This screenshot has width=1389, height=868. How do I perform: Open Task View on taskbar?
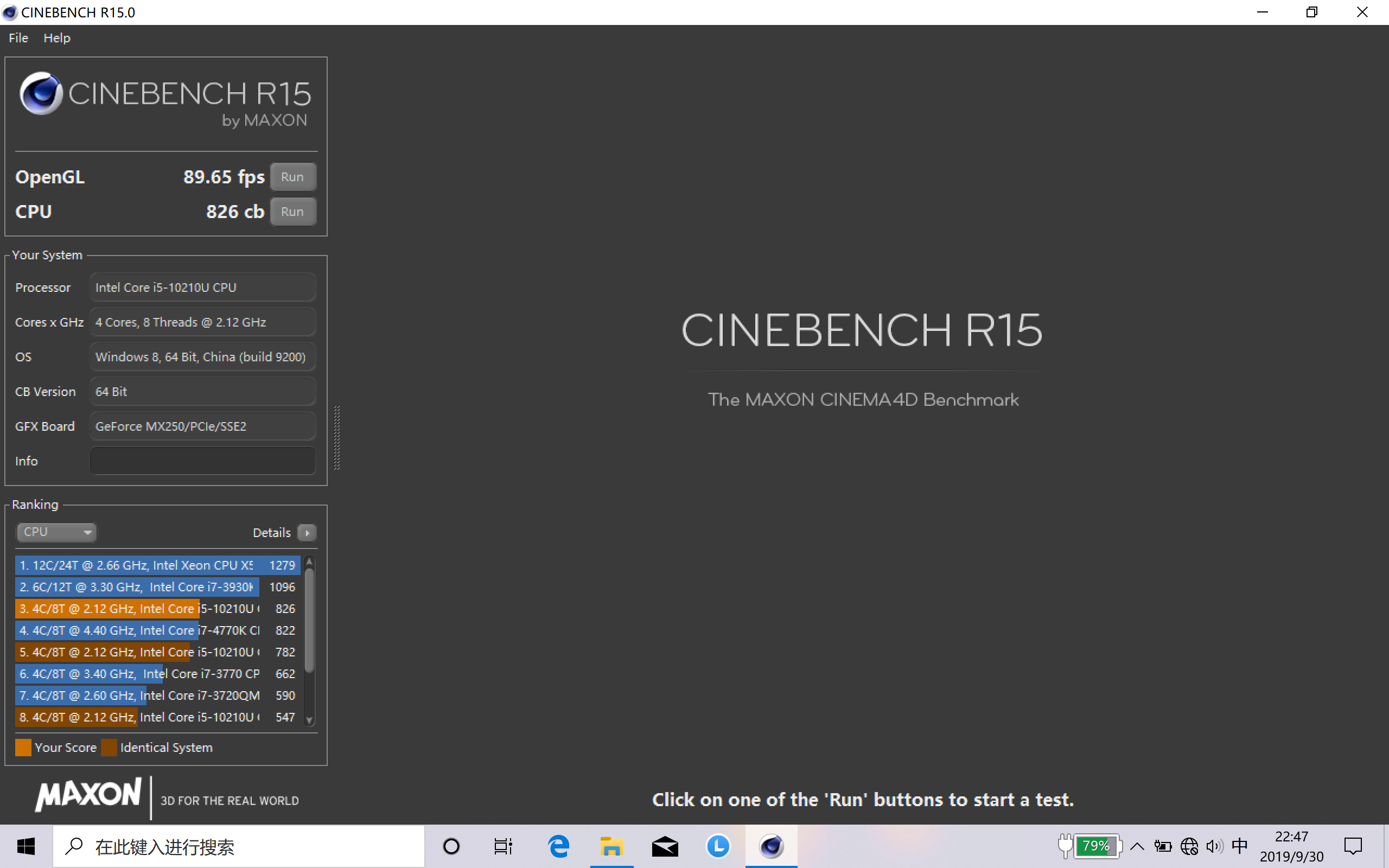tap(504, 846)
